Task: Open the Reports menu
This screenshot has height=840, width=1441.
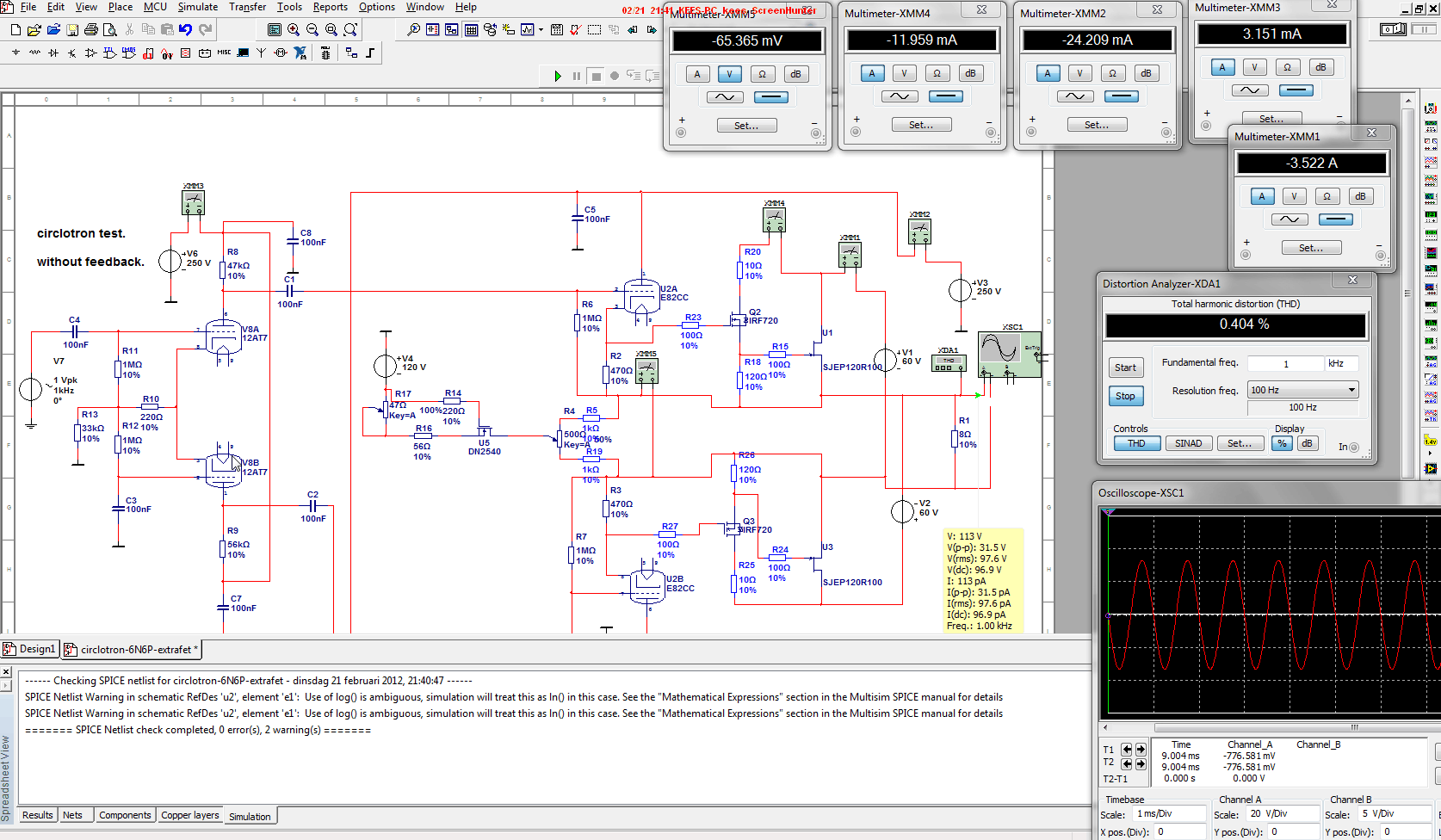Action: click(x=331, y=7)
